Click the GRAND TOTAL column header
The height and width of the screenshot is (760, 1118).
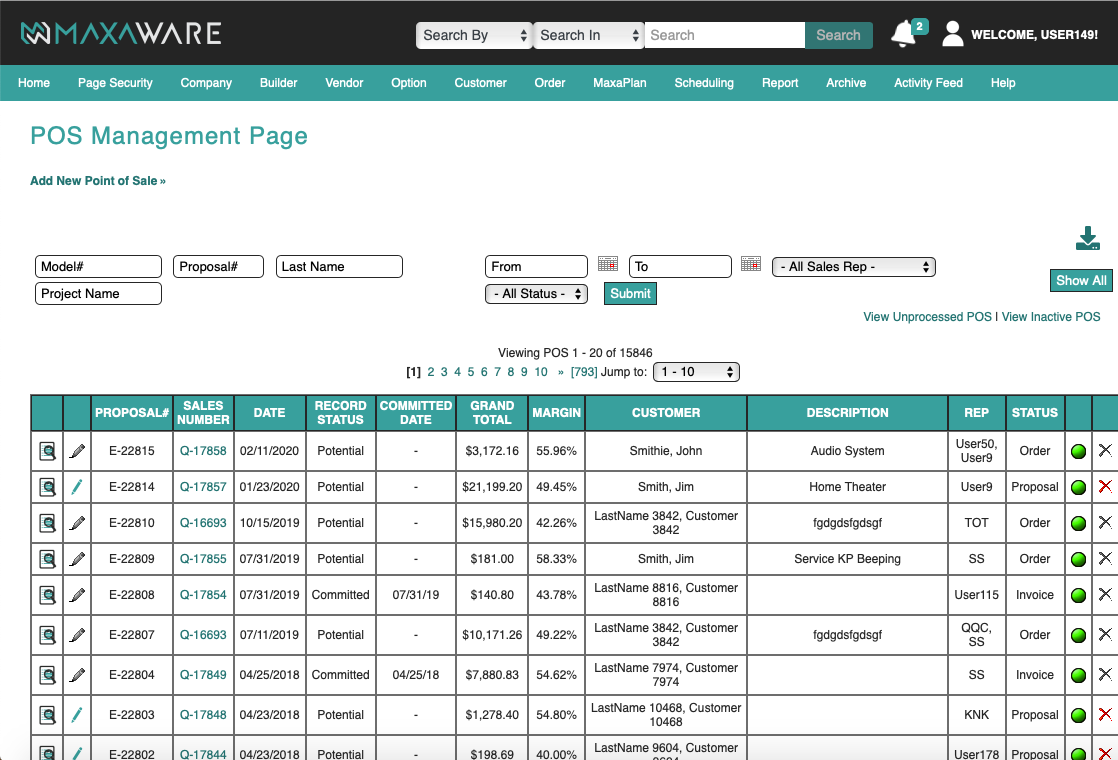[x=492, y=413]
